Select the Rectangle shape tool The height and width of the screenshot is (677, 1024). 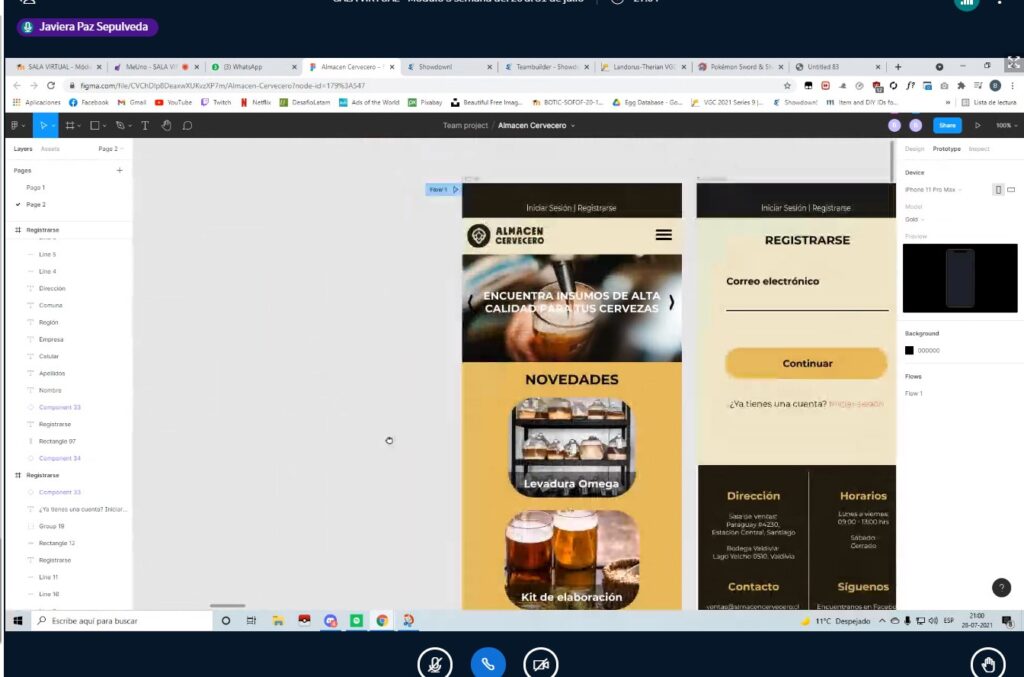click(95, 125)
